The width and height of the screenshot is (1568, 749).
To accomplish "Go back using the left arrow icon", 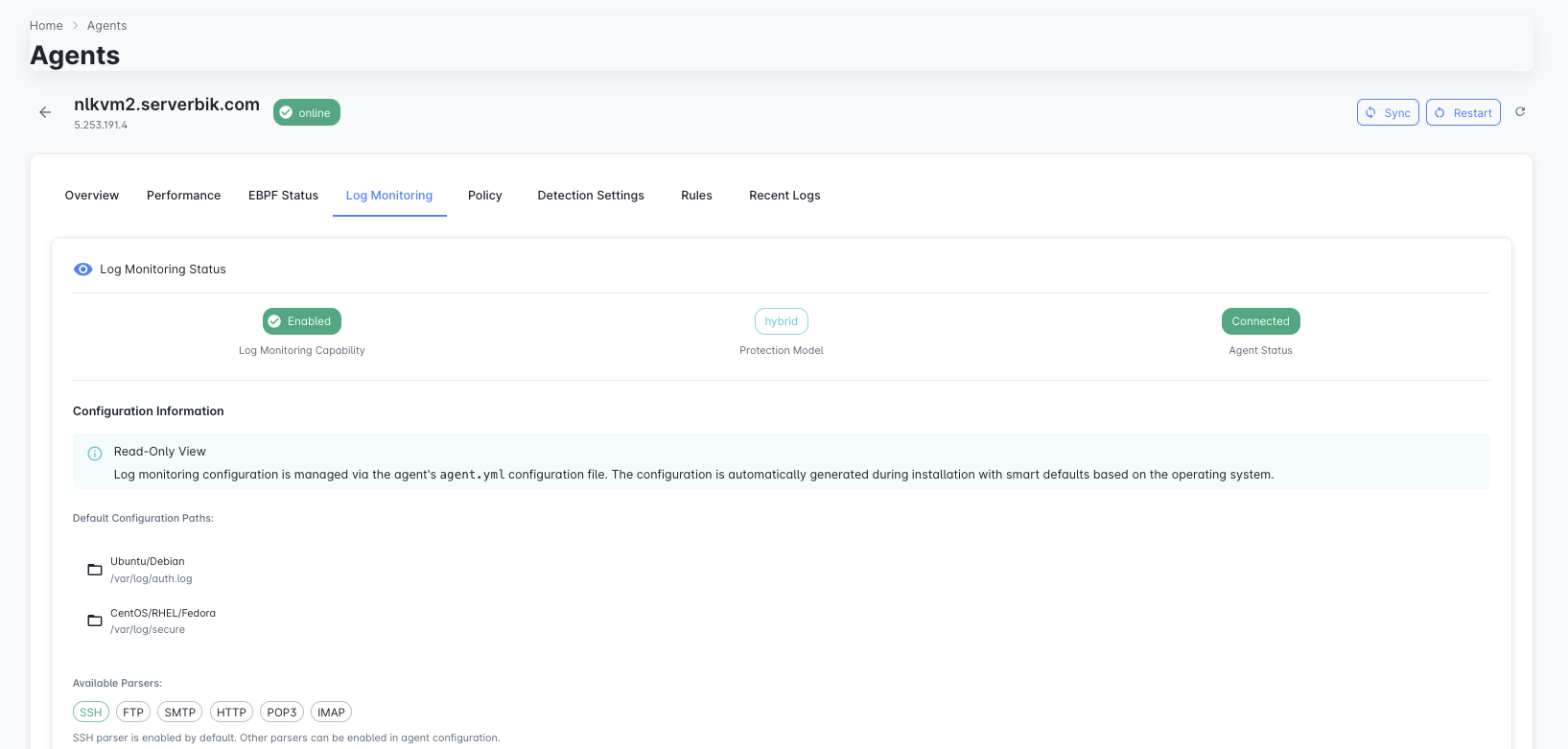I will point(45,112).
